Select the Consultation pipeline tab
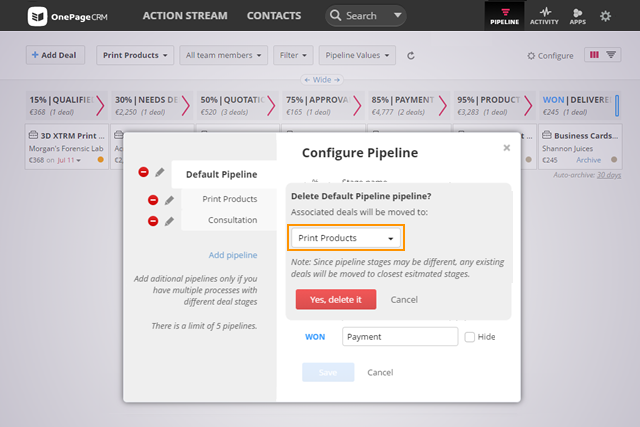The width and height of the screenshot is (640, 427). (x=229, y=220)
